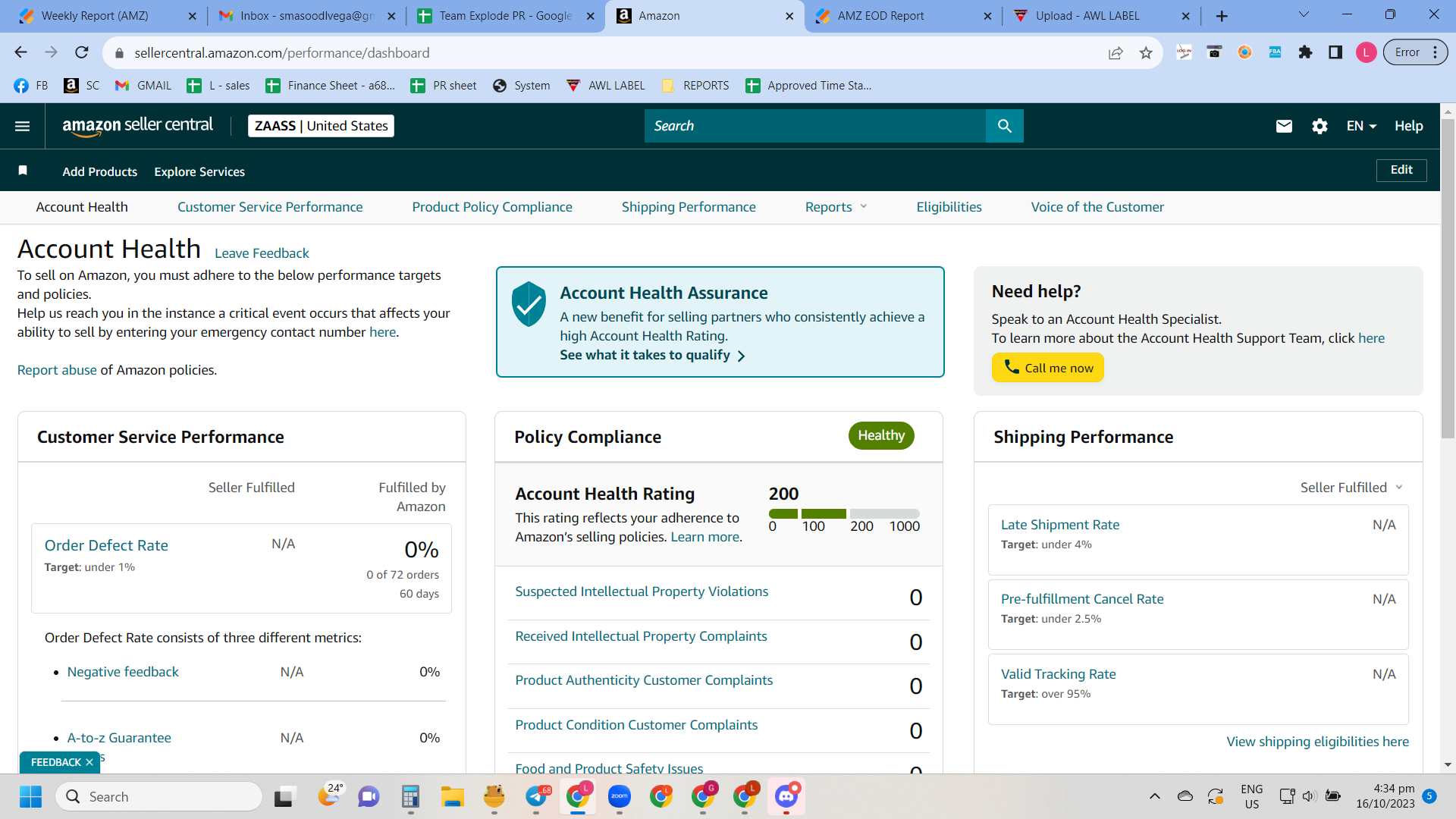Open the Explore Services shortcut
Screen dimensions: 1456x819
click(x=199, y=172)
